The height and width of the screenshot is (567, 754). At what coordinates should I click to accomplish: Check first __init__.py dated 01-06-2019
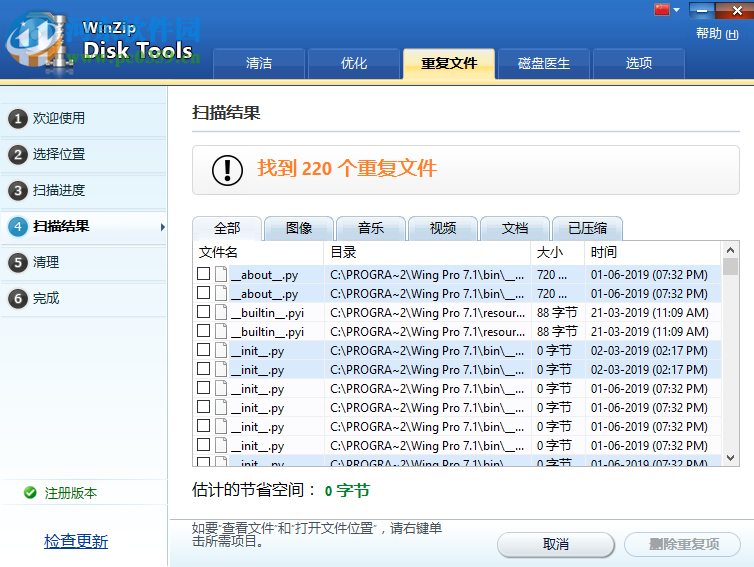click(x=203, y=388)
